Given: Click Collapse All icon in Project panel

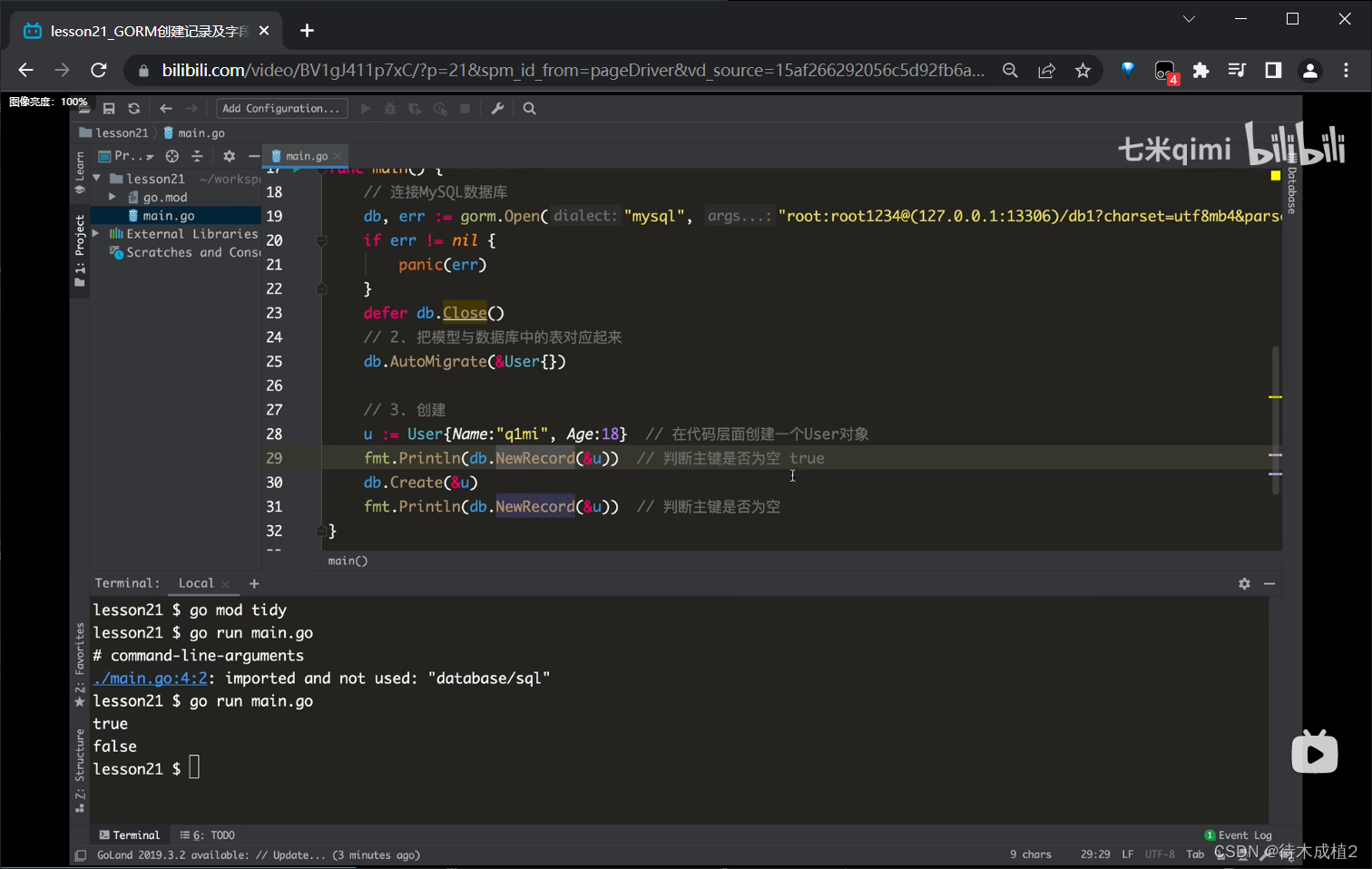Looking at the screenshot, I should click(197, 156).
